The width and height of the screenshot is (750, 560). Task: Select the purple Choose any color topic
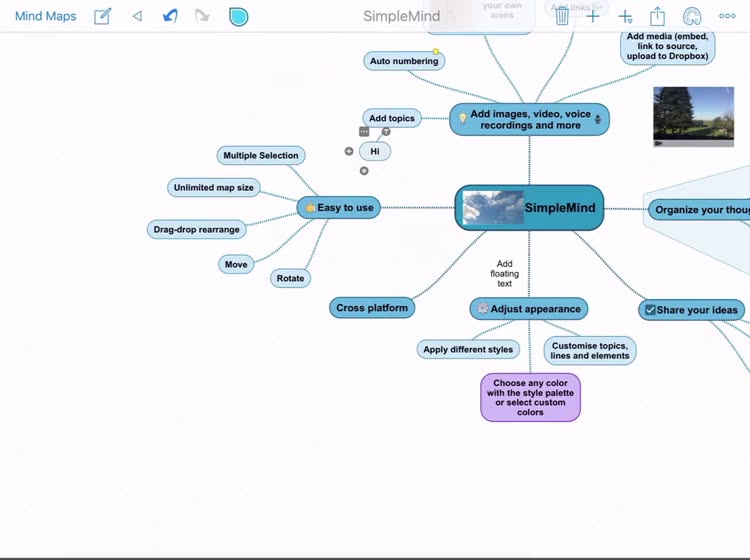[x=530, y=397]
